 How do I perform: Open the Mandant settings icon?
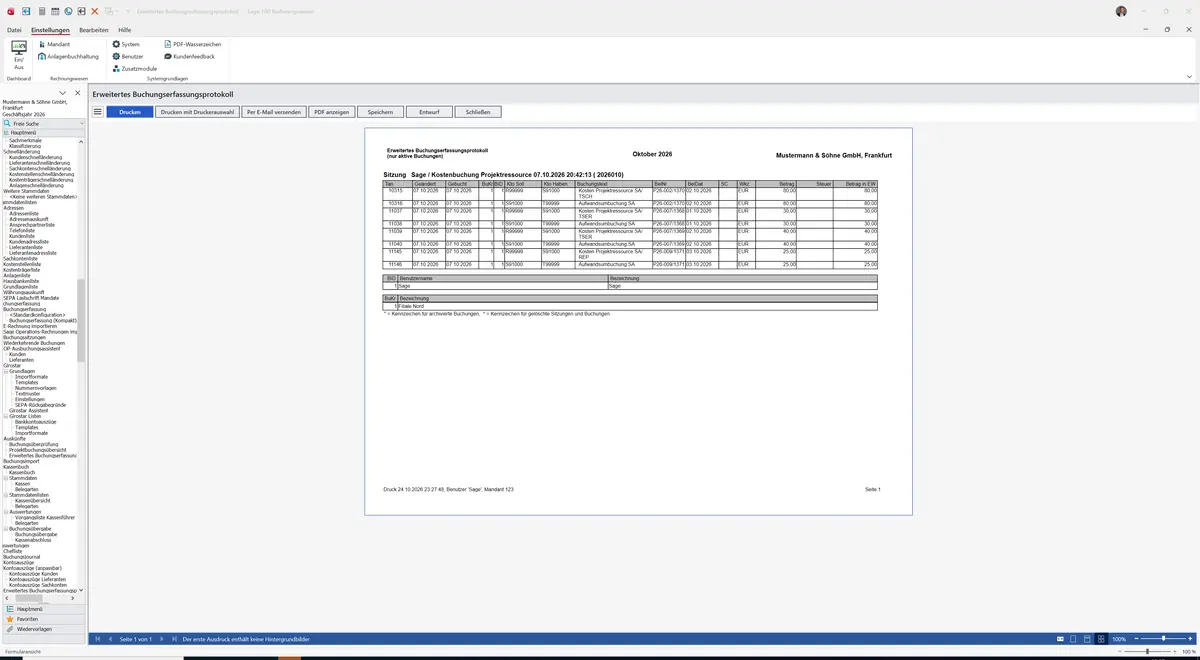coord(41,44)
